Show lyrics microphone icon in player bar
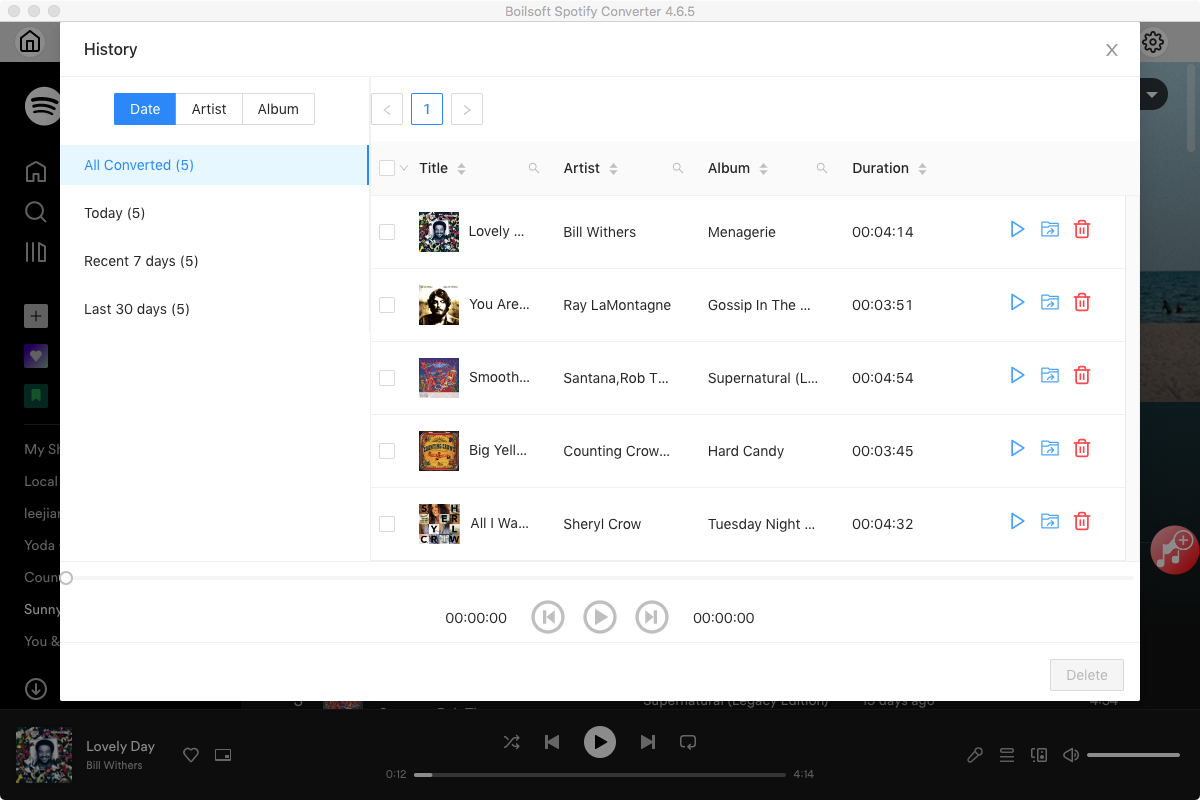Screen dimensions: 1200x800 click(975, 755)
